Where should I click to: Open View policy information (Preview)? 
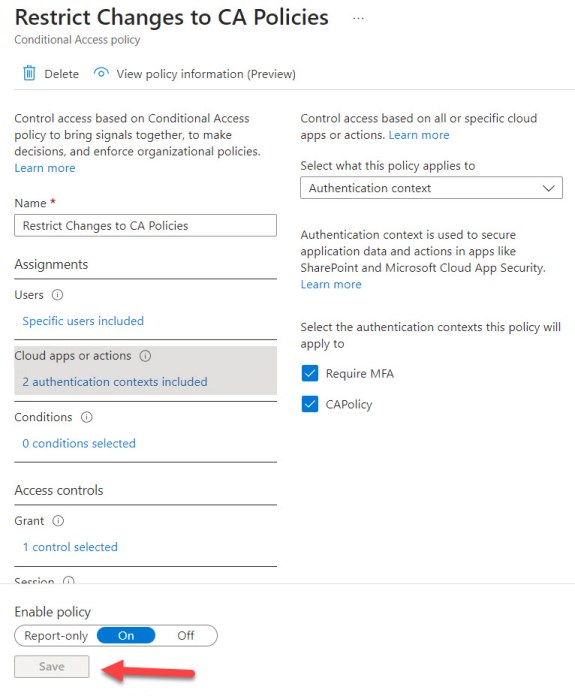click(x=206, y=74)
